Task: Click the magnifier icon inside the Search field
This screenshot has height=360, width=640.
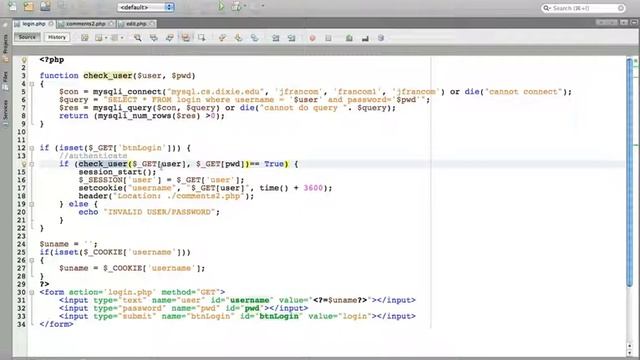Action: [x=546, y=8]
